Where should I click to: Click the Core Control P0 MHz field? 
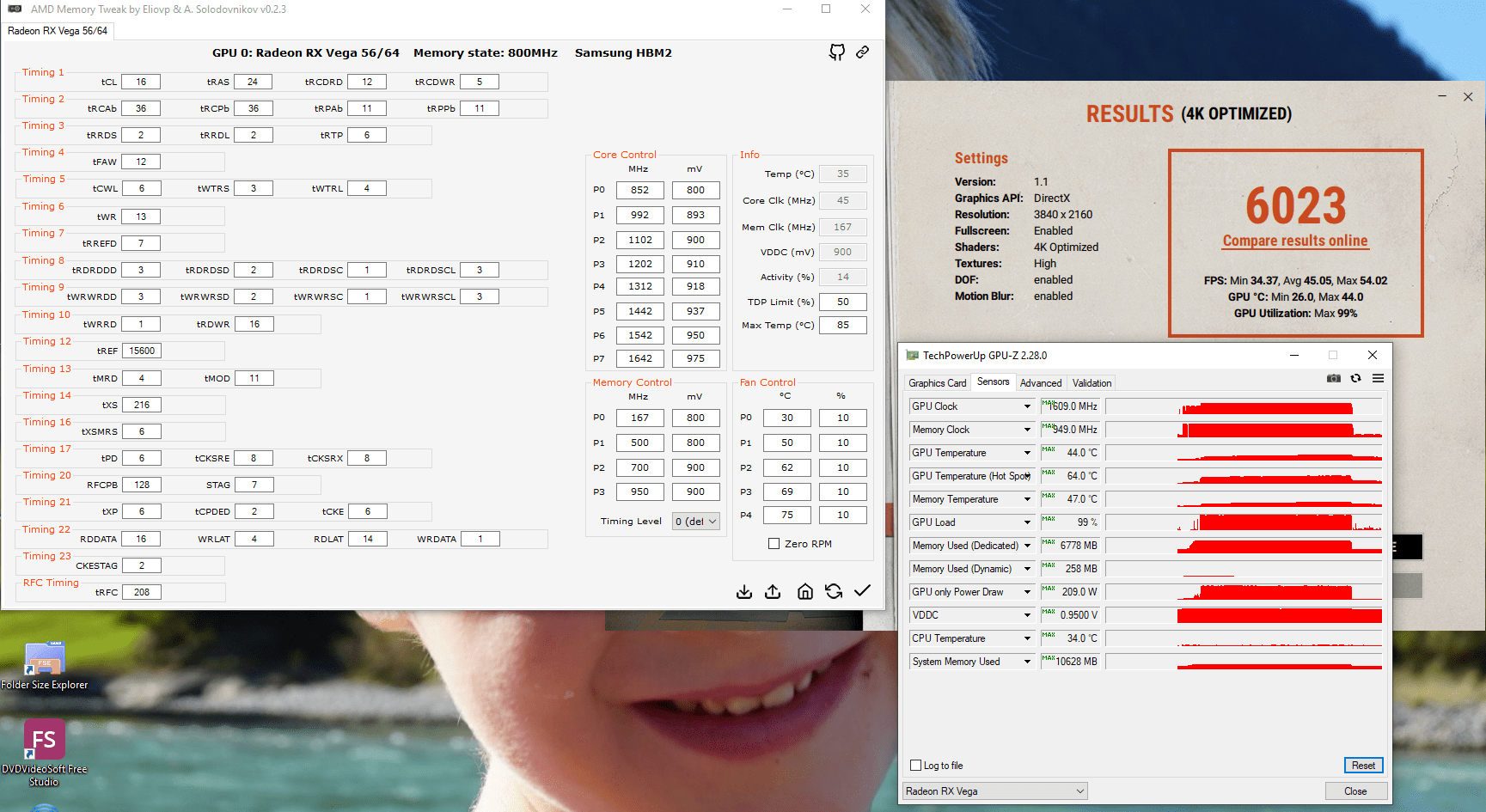coord(640,190)
